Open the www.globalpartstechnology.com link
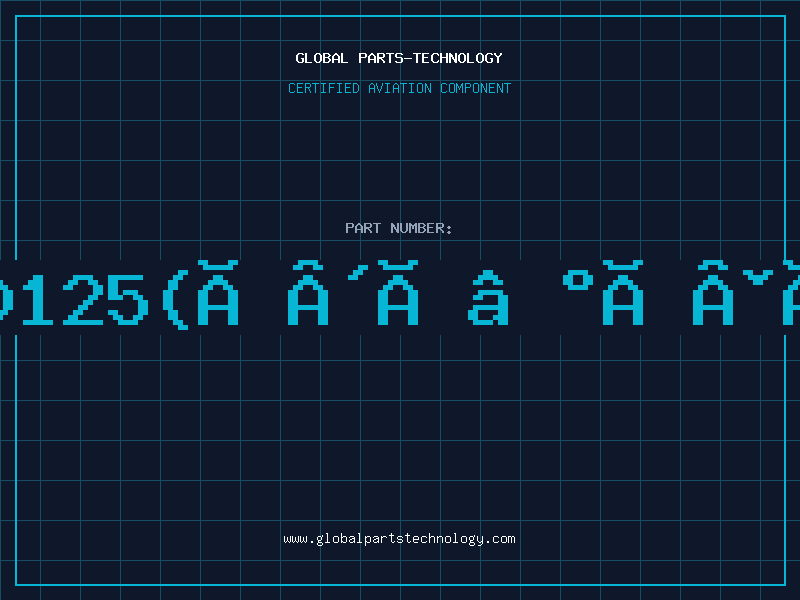Image resolution: width=800 pixels, height=600 pixels. click(399, 539)
